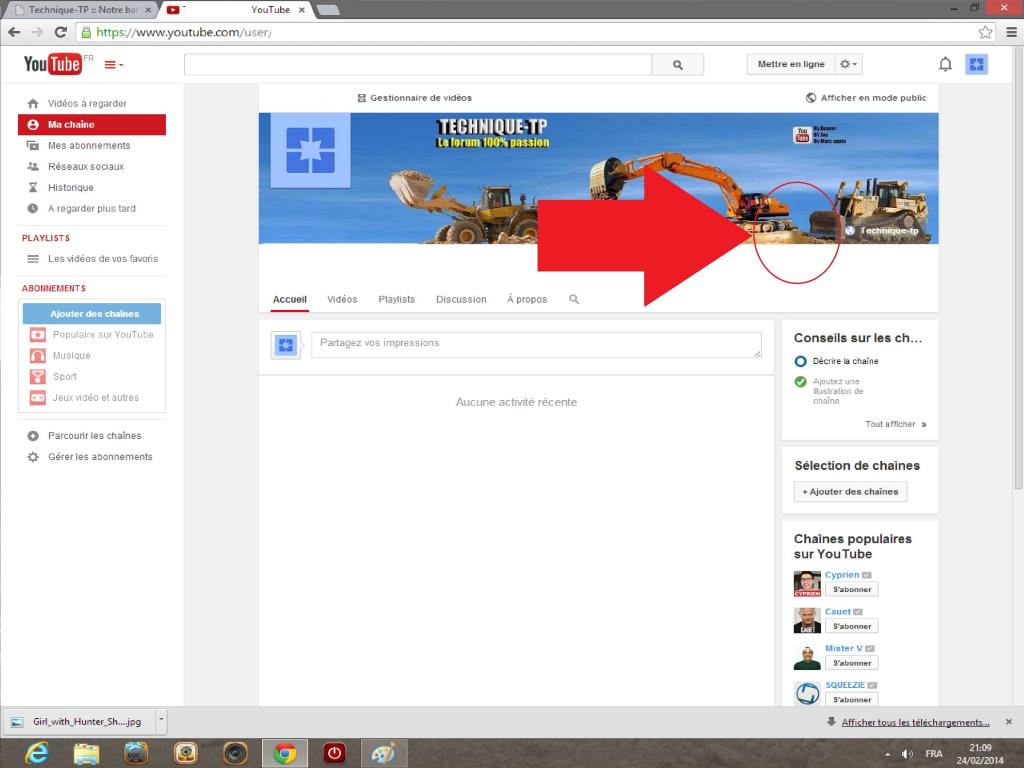Click Afficher en mode public
Screen dimensions: 1024x768
click(x=866, y=98)
